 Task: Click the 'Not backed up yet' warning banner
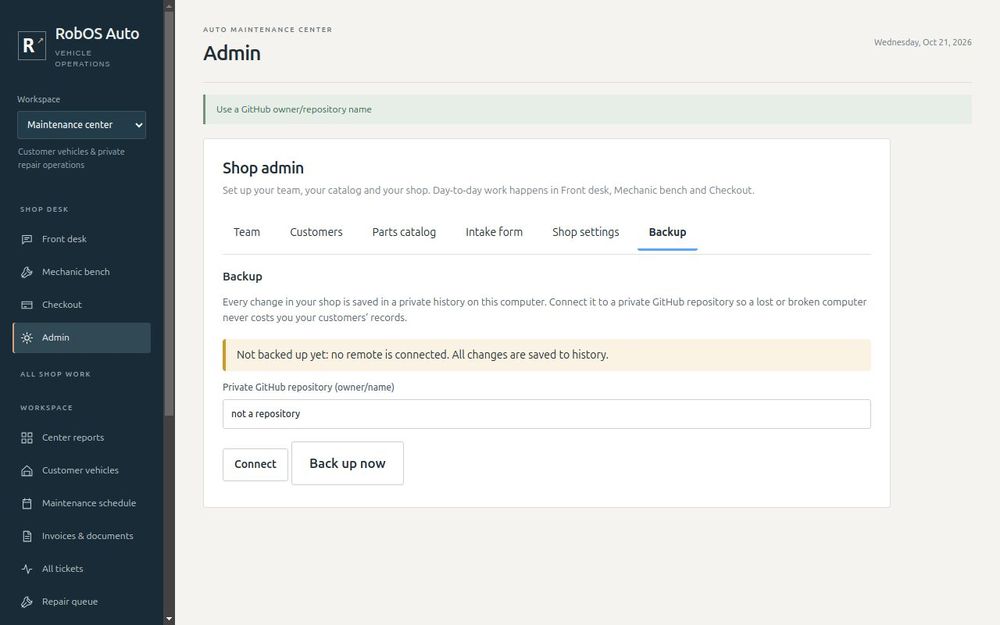pyautogui.click(x=547, y=355)
